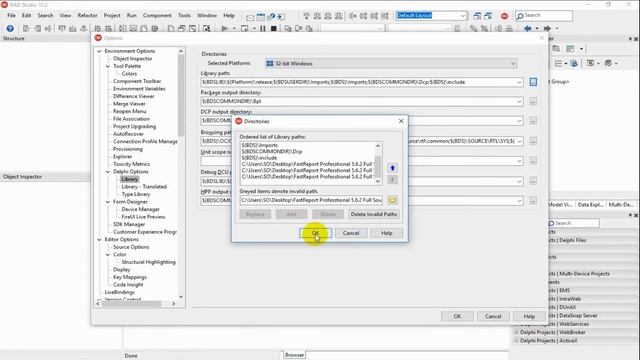Open the Component menu
Image resolution: width=640 pixels, height=360 pixels.
[157, 16]
